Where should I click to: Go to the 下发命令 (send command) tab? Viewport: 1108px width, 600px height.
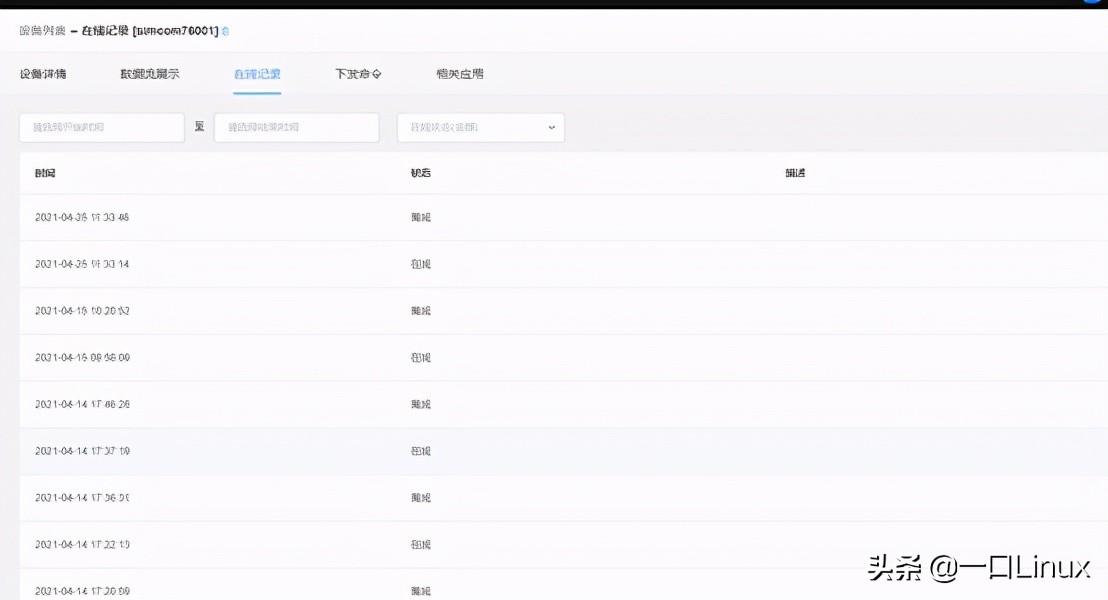pyautogui.click(x=358, y=73)
